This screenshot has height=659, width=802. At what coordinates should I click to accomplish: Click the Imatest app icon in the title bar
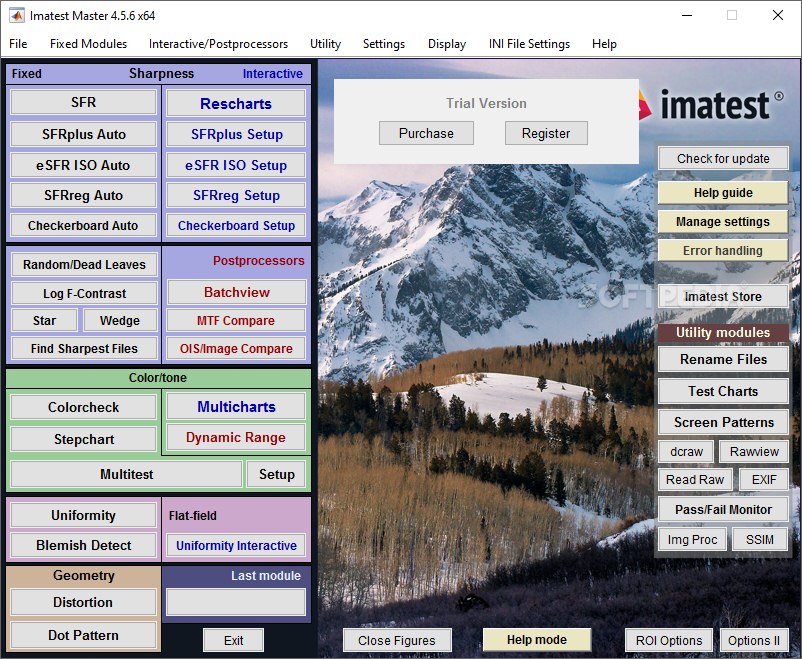pyautogui.click(x=16, y=16)
